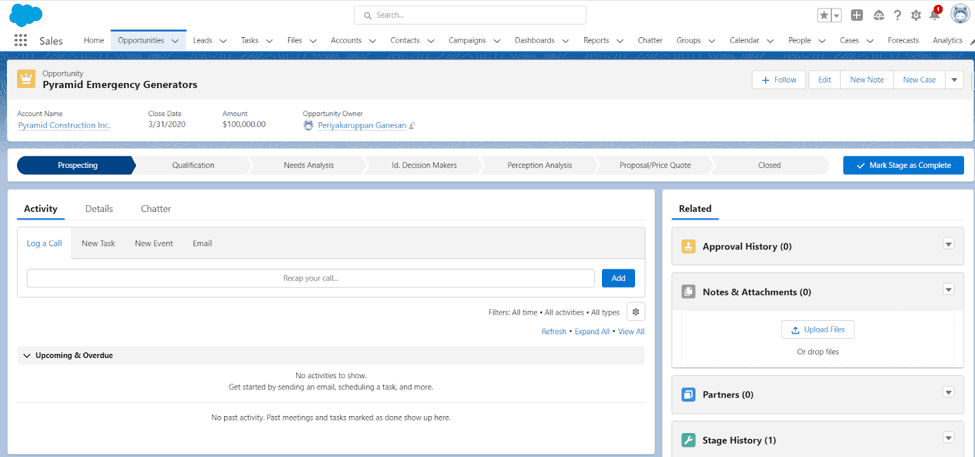
Task: Click Mark Stage as Complete
Action: pos(903,165)
